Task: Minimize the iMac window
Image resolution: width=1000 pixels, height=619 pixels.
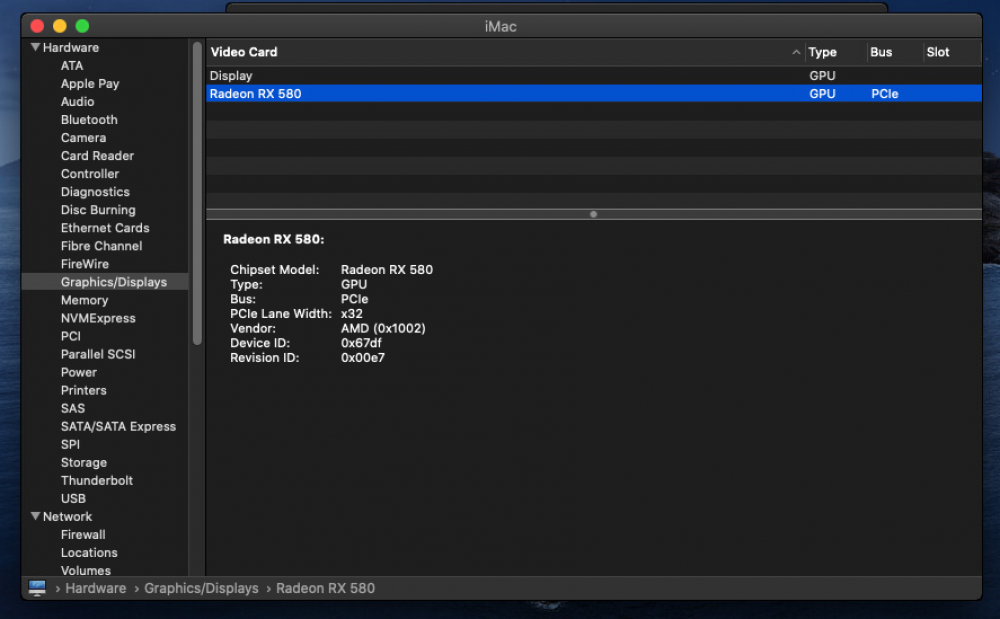Action: (x=59, y=26)
